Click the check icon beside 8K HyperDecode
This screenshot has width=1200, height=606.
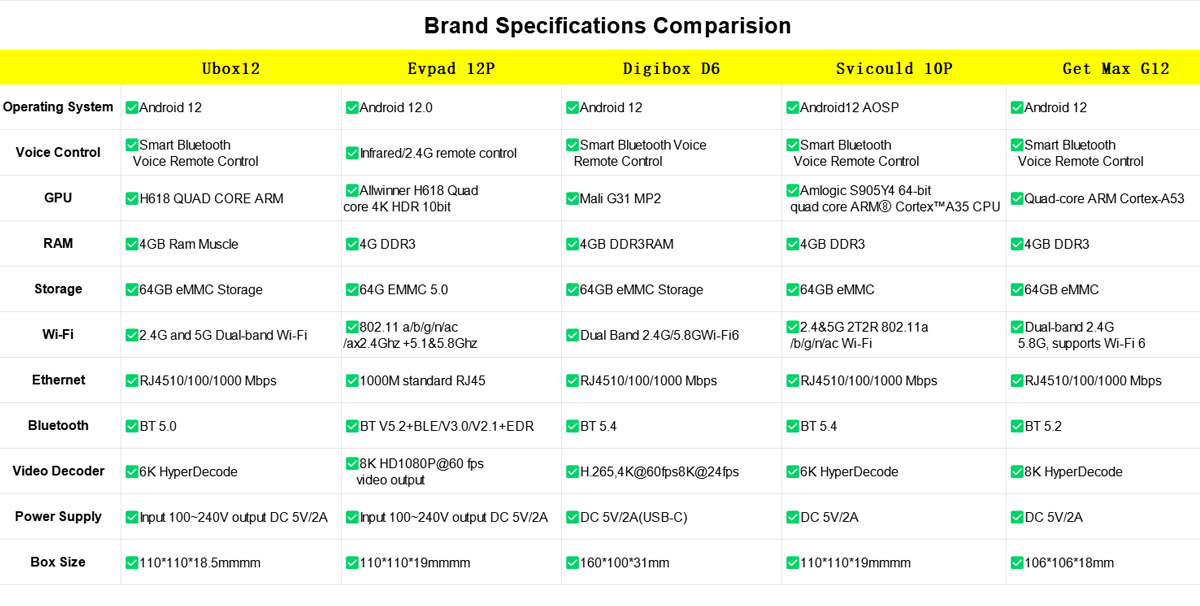pyautogui.click(x=1017, y=472)
